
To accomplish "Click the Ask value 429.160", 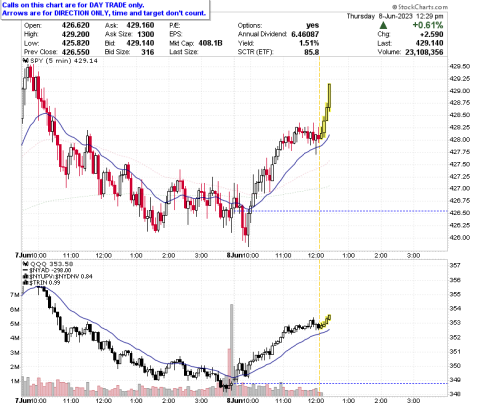I will click(140, 25).
